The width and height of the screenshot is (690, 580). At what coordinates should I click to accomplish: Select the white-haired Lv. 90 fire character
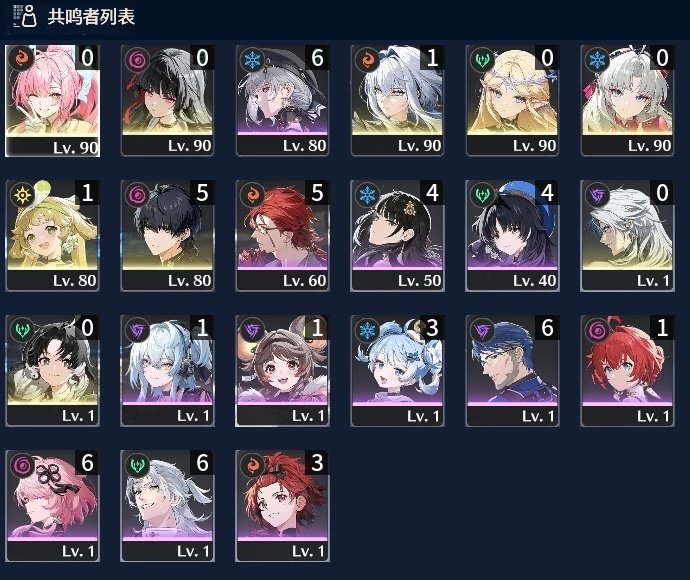[x=397, y=100]
